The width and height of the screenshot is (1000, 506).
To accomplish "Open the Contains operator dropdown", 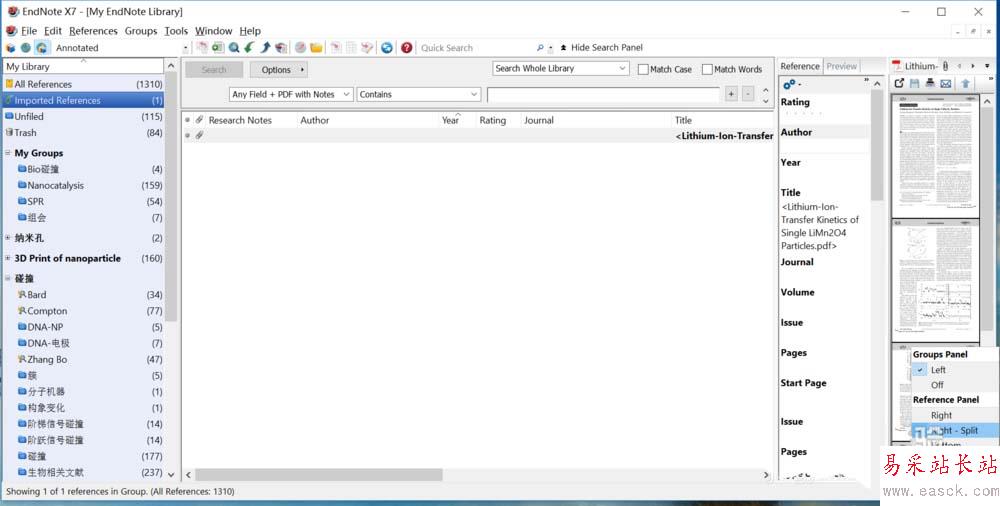I will tap(418, 94).
